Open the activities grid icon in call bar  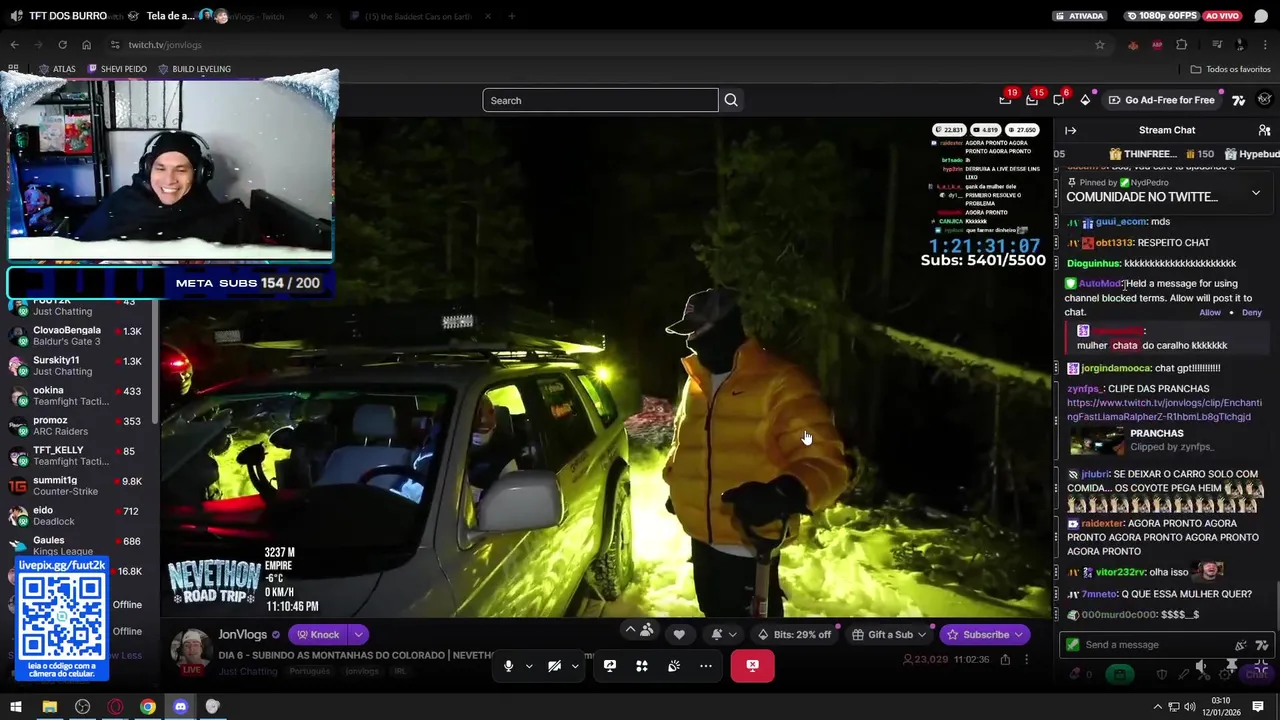(x=642, y=666)
